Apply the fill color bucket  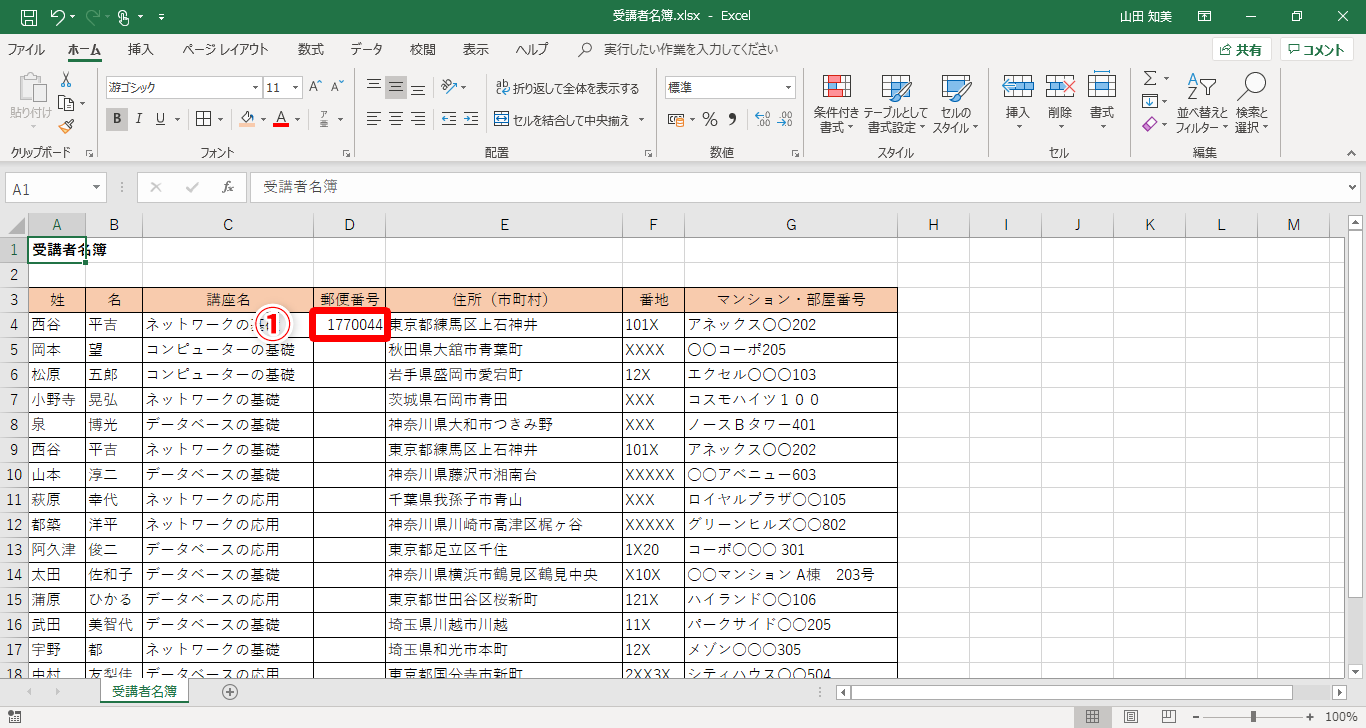point(248,119)
